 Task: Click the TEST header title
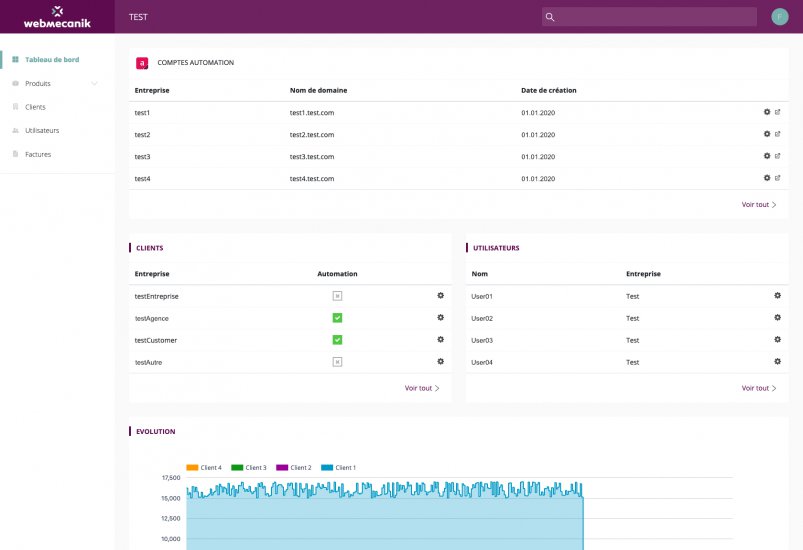(x=138, y=17)
